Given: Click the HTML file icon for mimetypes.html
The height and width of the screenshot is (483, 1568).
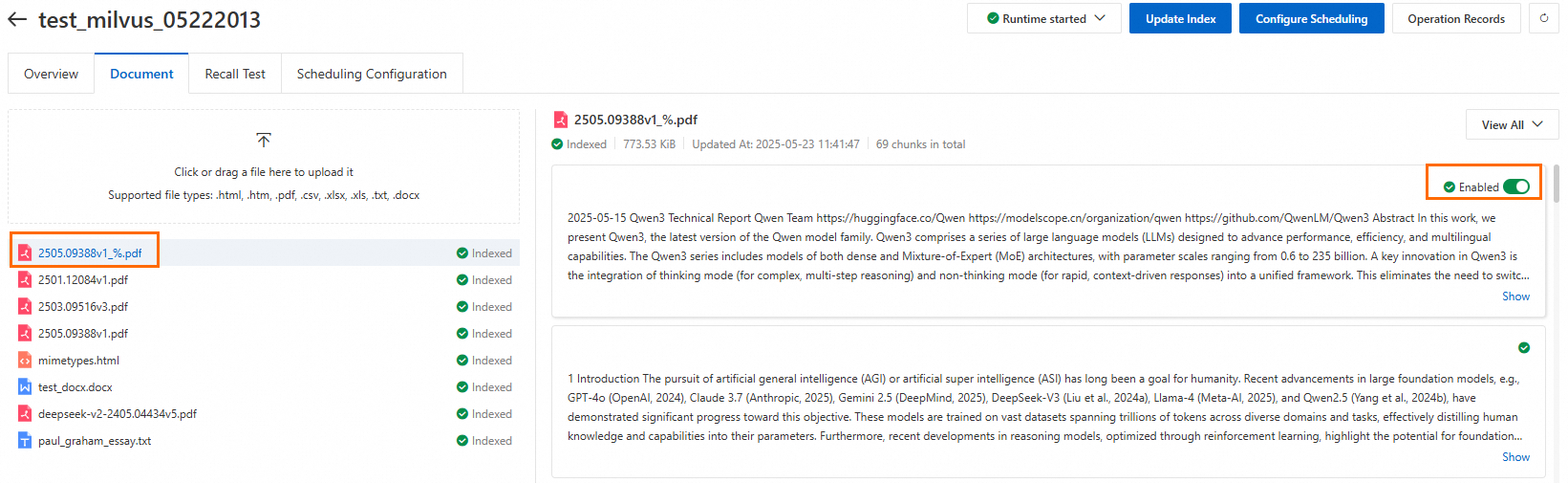Looking at the screenshot, I should pyautogui.click(x=25, y=361).
